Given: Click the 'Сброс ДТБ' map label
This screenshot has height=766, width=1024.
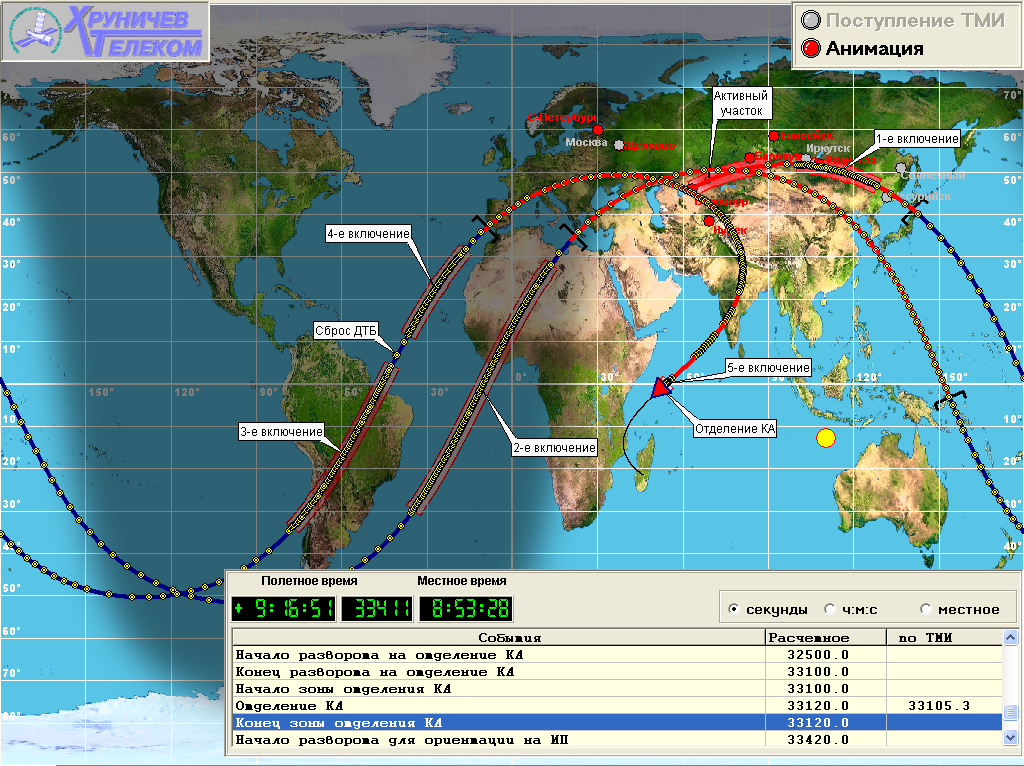Looking at the screenshot, I should click(x=345, y=330).
